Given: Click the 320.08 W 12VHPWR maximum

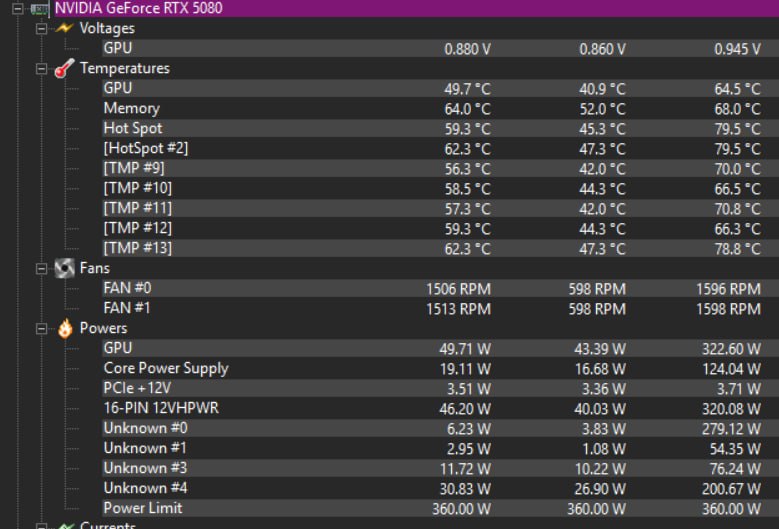Looking at the screenshot, I should point(731,409).
